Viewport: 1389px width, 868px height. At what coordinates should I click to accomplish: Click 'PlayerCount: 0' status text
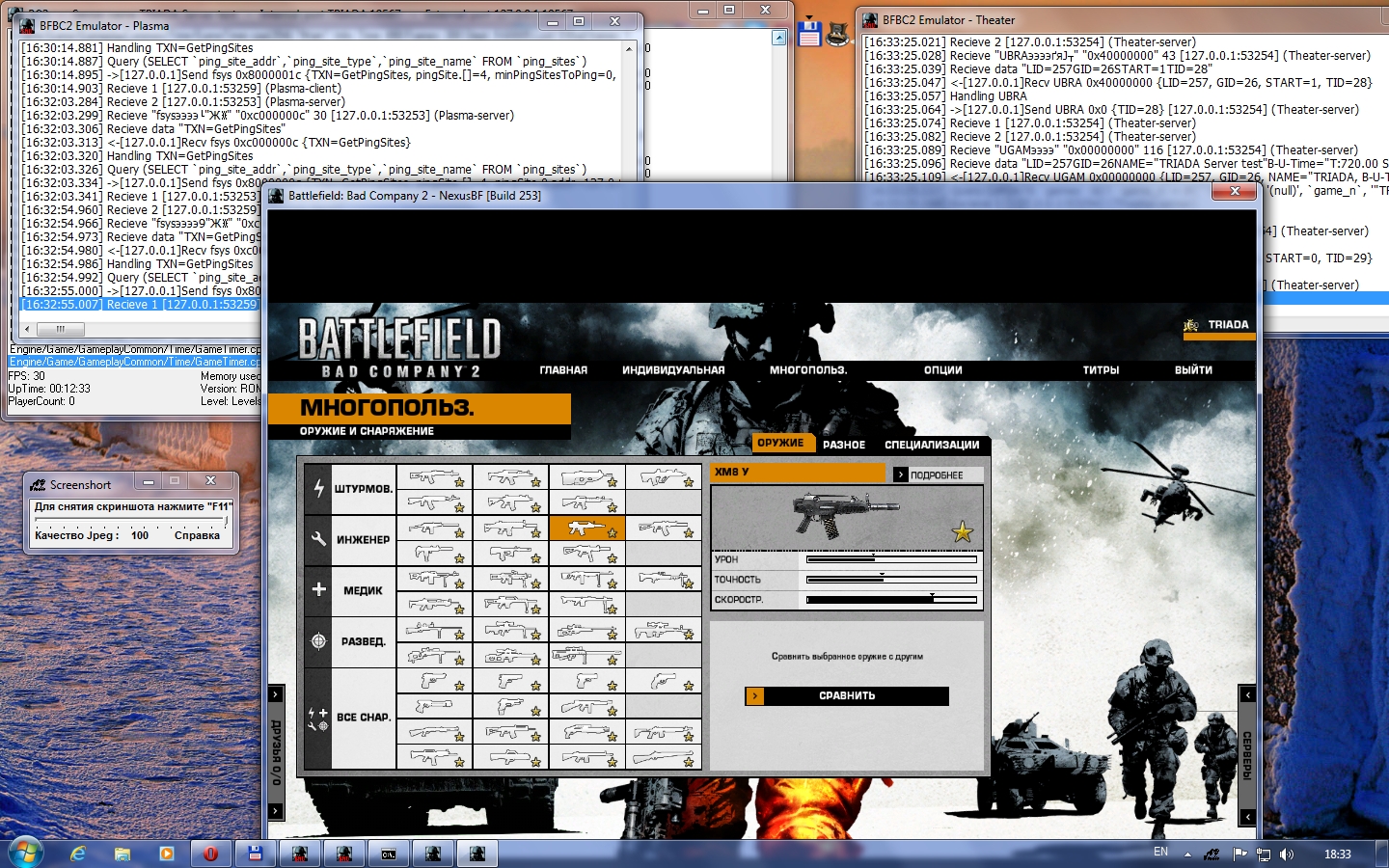click(x=41, y=401)
